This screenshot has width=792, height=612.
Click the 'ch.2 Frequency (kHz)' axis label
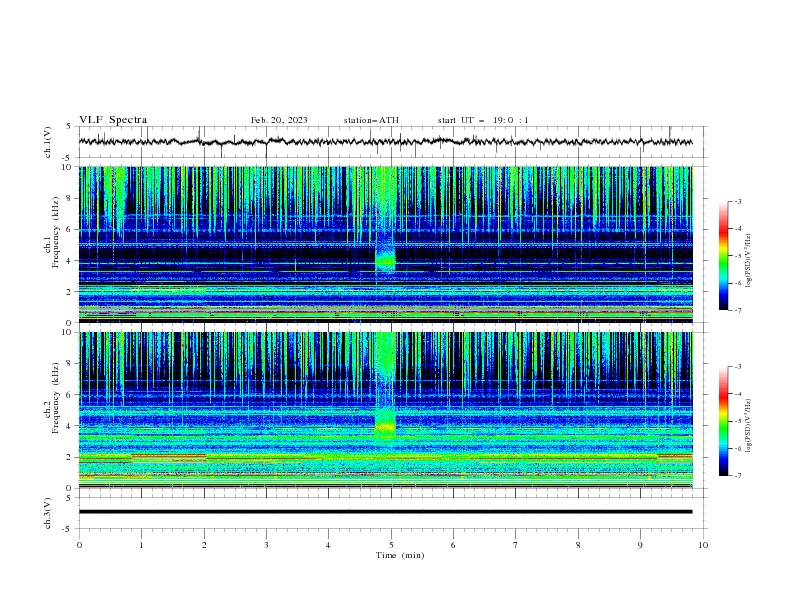coord(52,410)
